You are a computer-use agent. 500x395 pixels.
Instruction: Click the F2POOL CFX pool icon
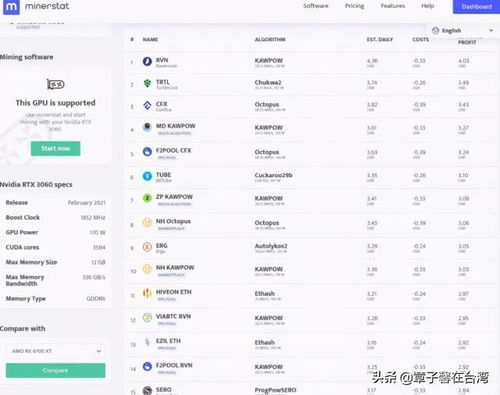coord(147,152)
